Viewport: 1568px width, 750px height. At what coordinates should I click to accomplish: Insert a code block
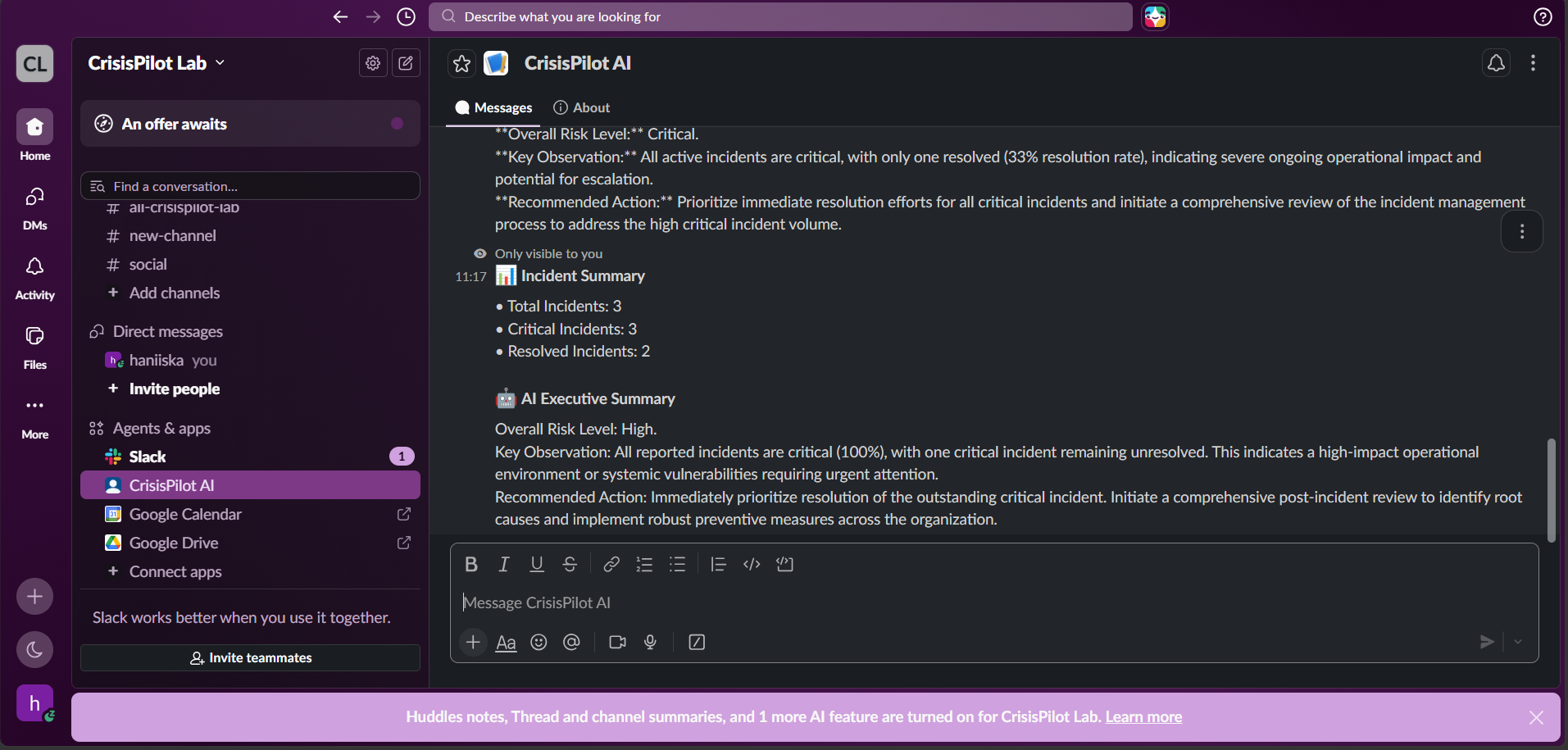pos(784,564)
